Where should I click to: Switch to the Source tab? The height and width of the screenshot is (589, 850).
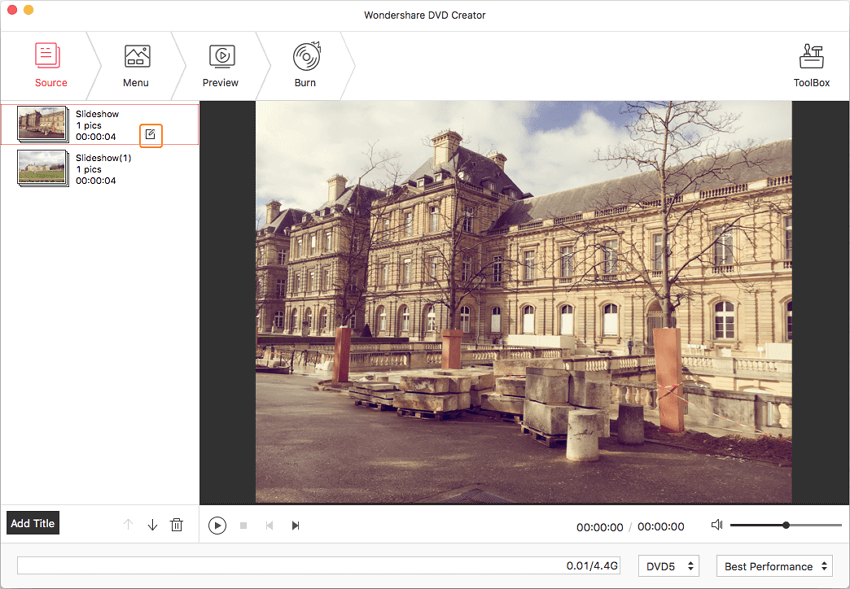coord(50,65)
